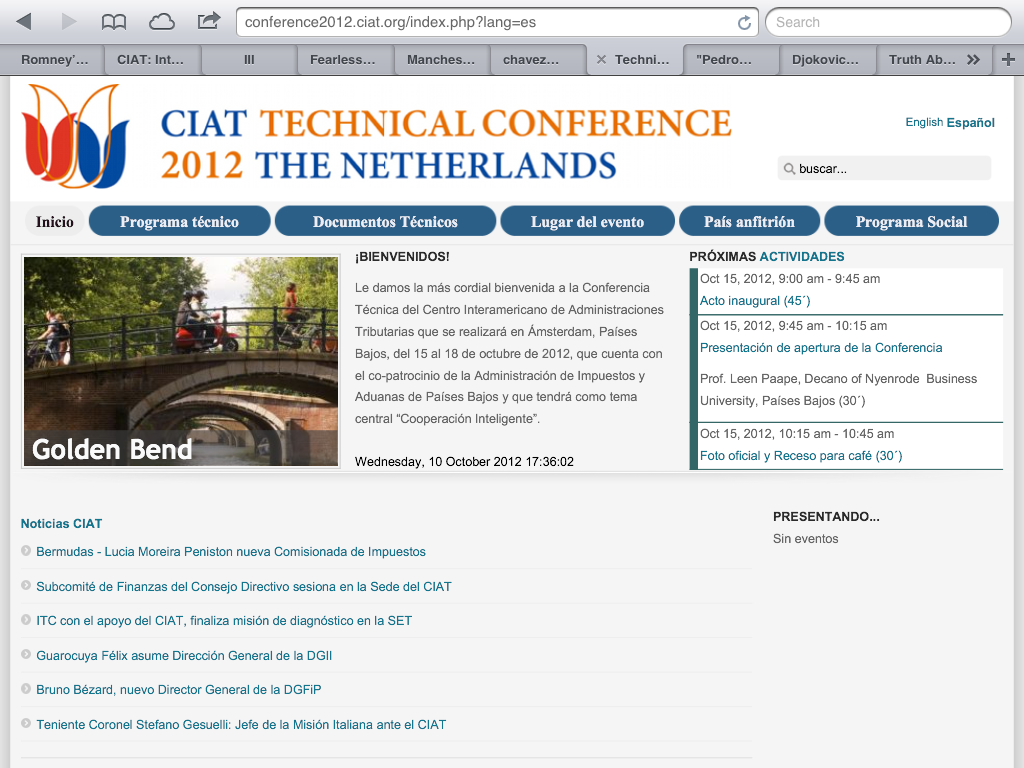Click the Golden Bend bridge photo
1024x768 pixels.
pos(181,361)
